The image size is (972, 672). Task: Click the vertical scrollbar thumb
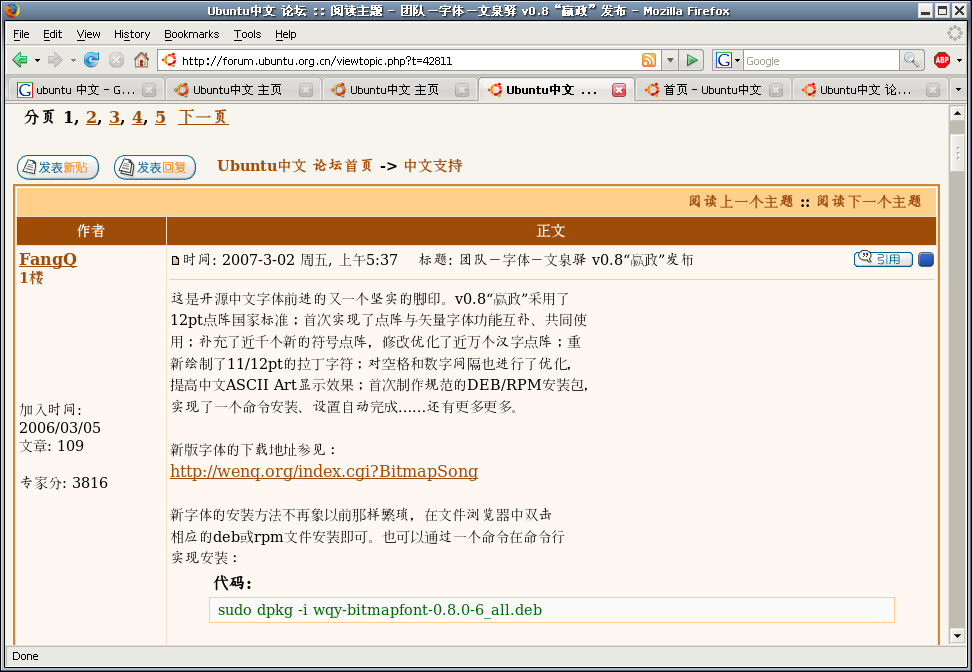[958, 153]
